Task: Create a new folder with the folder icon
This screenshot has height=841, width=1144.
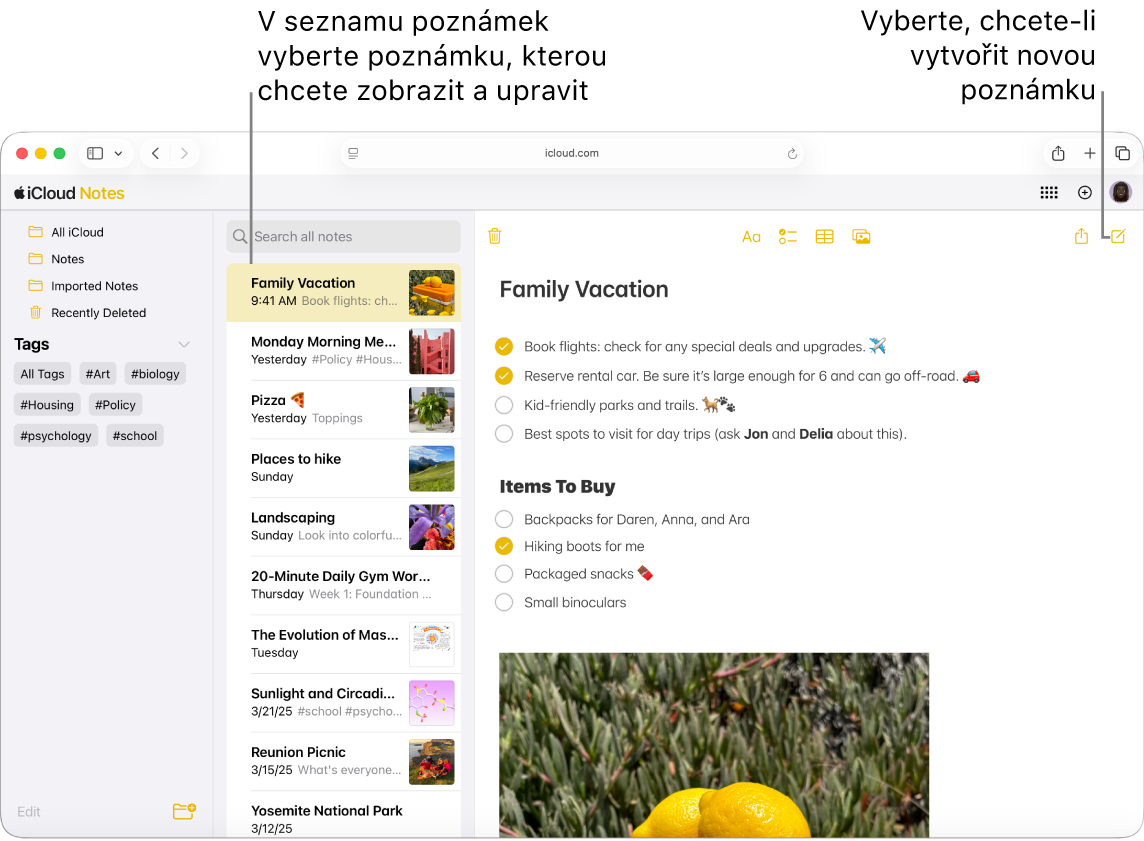Action: [x=184, y=811]
